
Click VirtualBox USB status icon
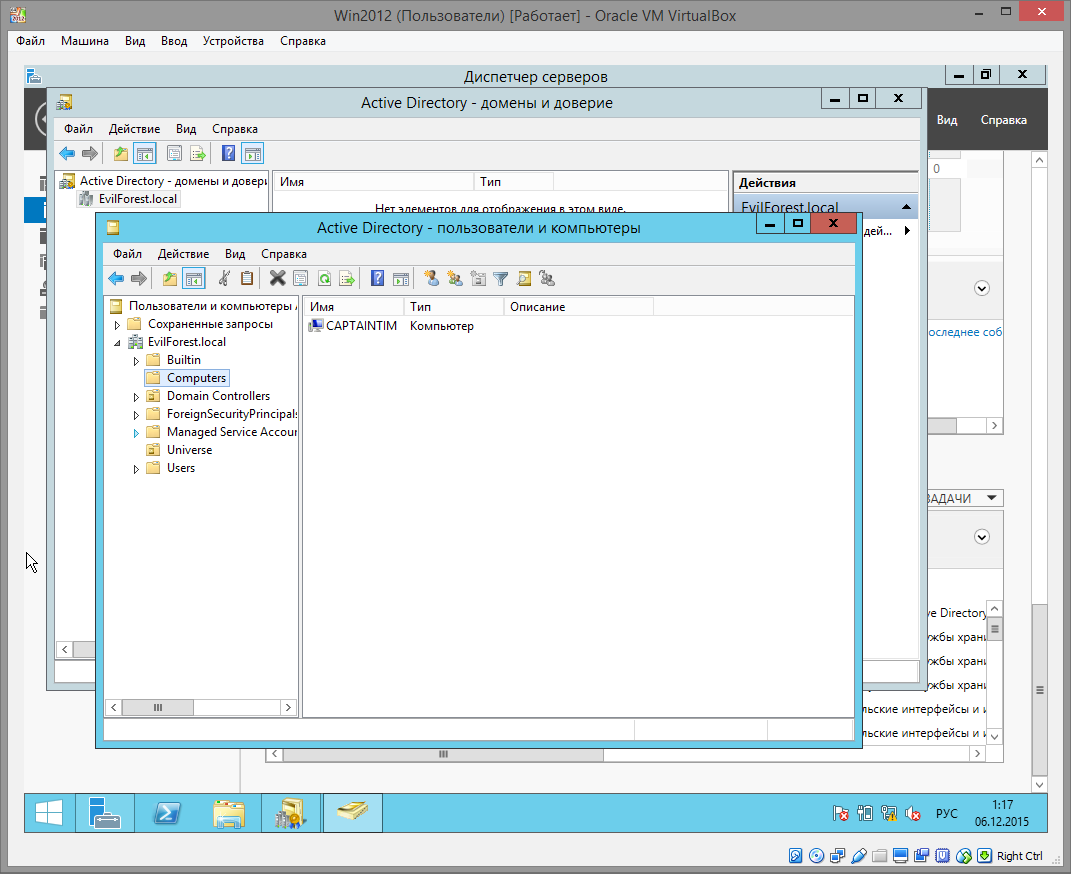coord(859,856)
